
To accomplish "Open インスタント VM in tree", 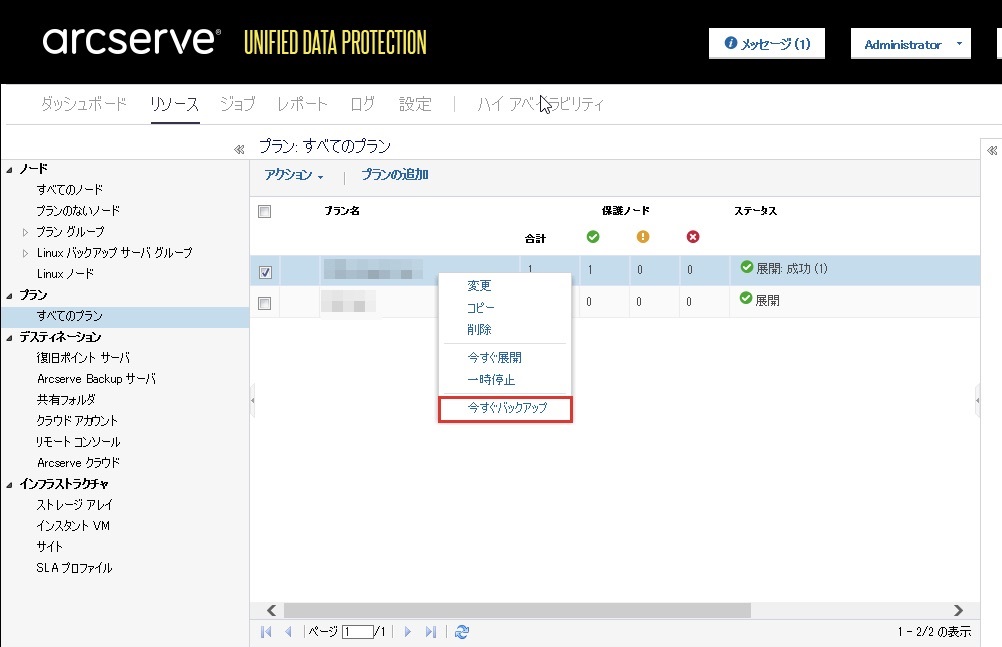I will click(73, 526).
